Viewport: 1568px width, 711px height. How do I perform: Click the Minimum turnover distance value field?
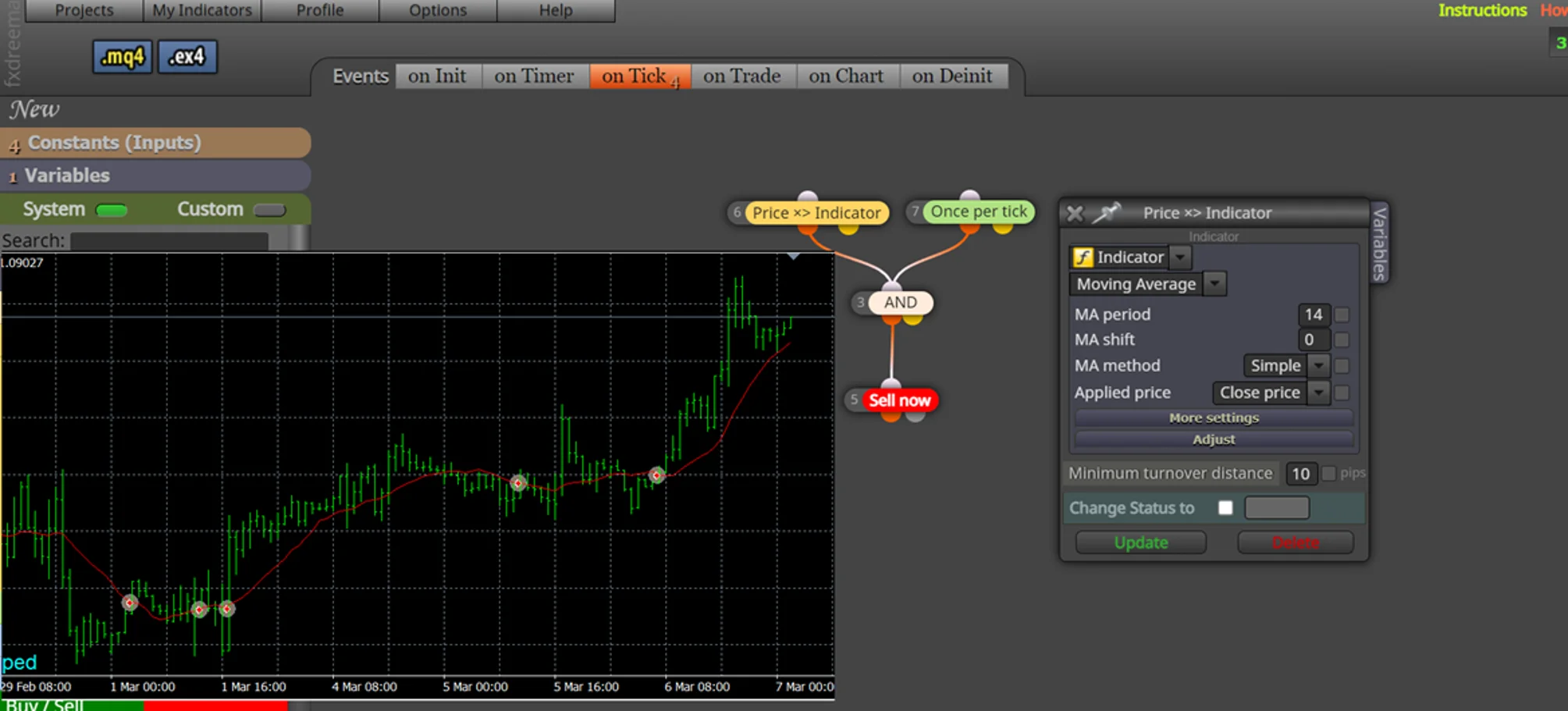click(1301, 474)
